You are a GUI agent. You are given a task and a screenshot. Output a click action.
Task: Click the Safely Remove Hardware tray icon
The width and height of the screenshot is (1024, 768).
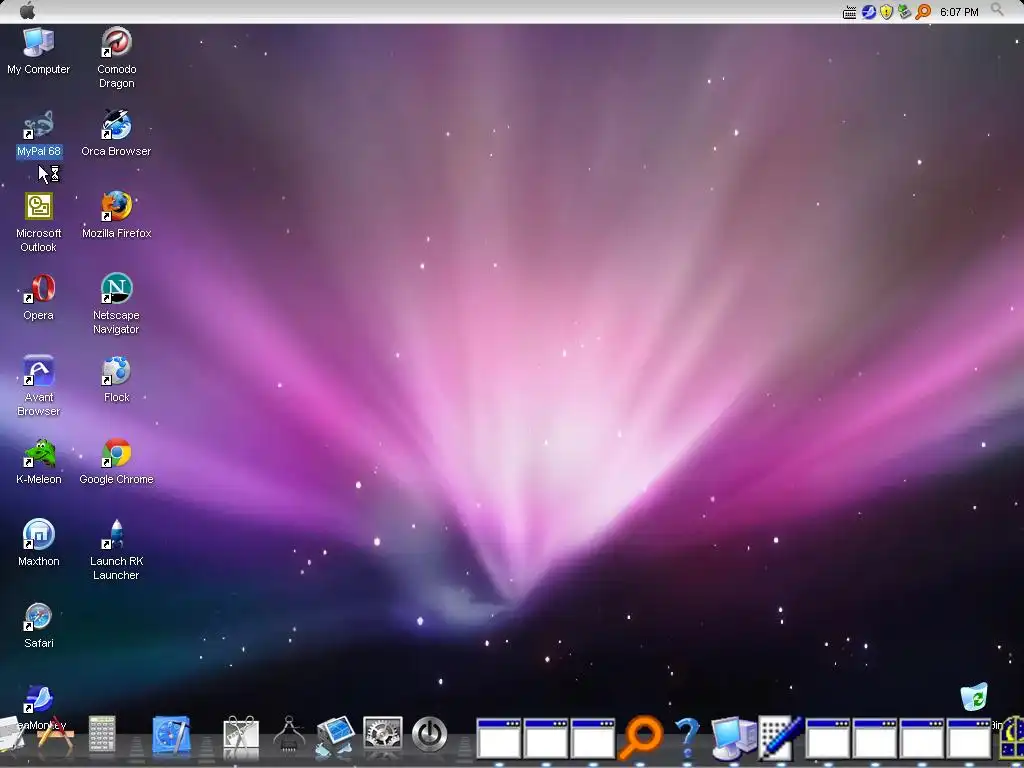904,11
